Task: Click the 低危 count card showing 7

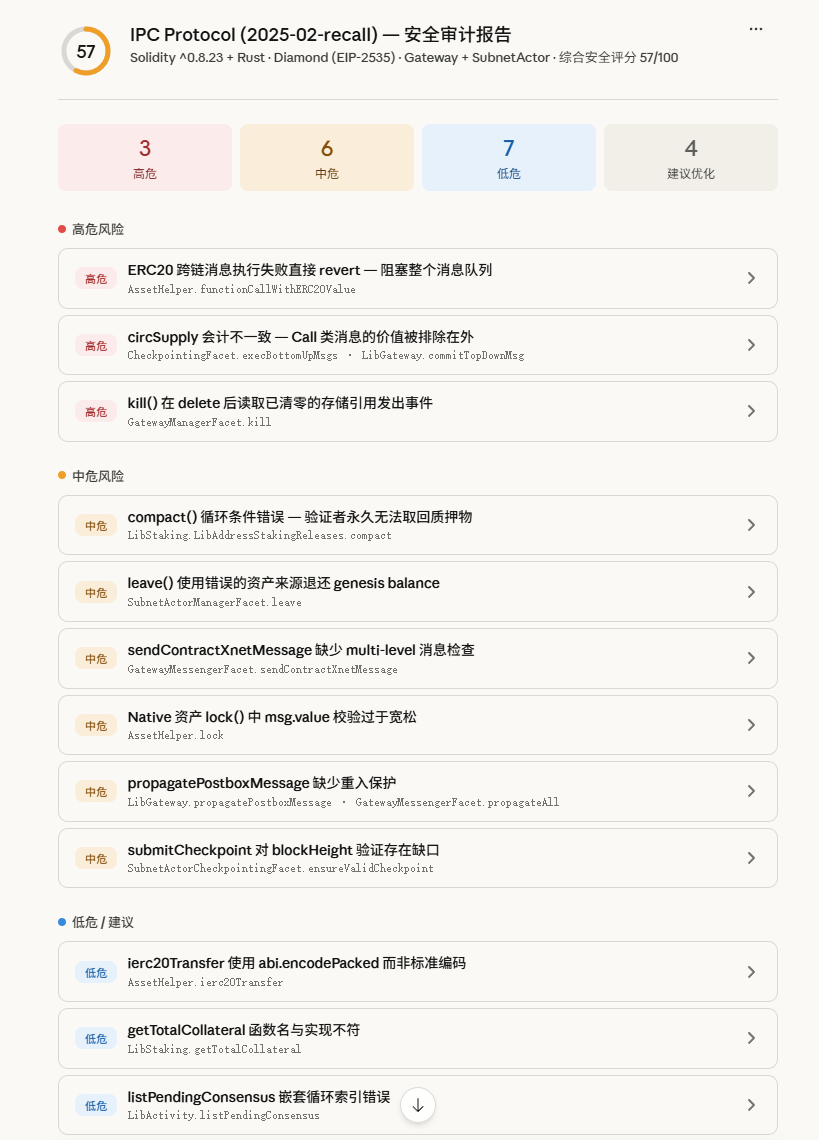Action: [x=508, y=156]
